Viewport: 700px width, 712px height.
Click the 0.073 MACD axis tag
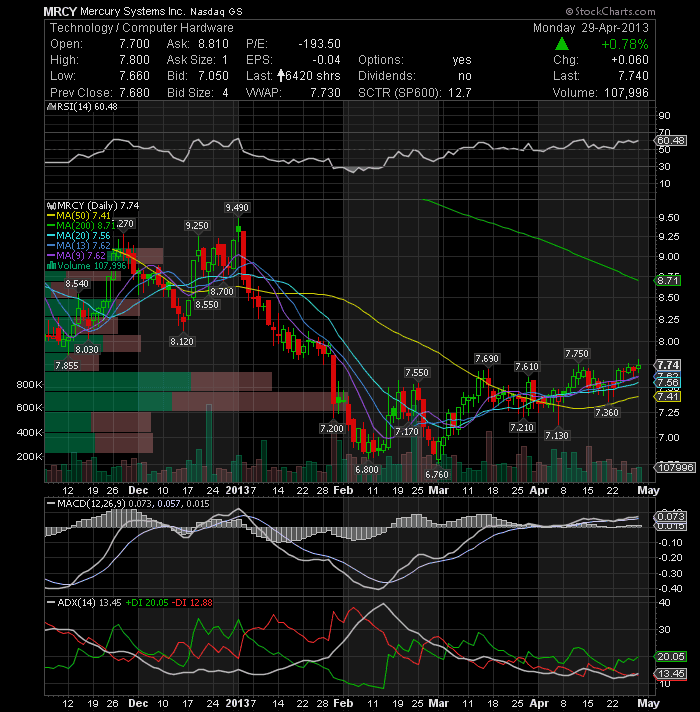point(670,517)
